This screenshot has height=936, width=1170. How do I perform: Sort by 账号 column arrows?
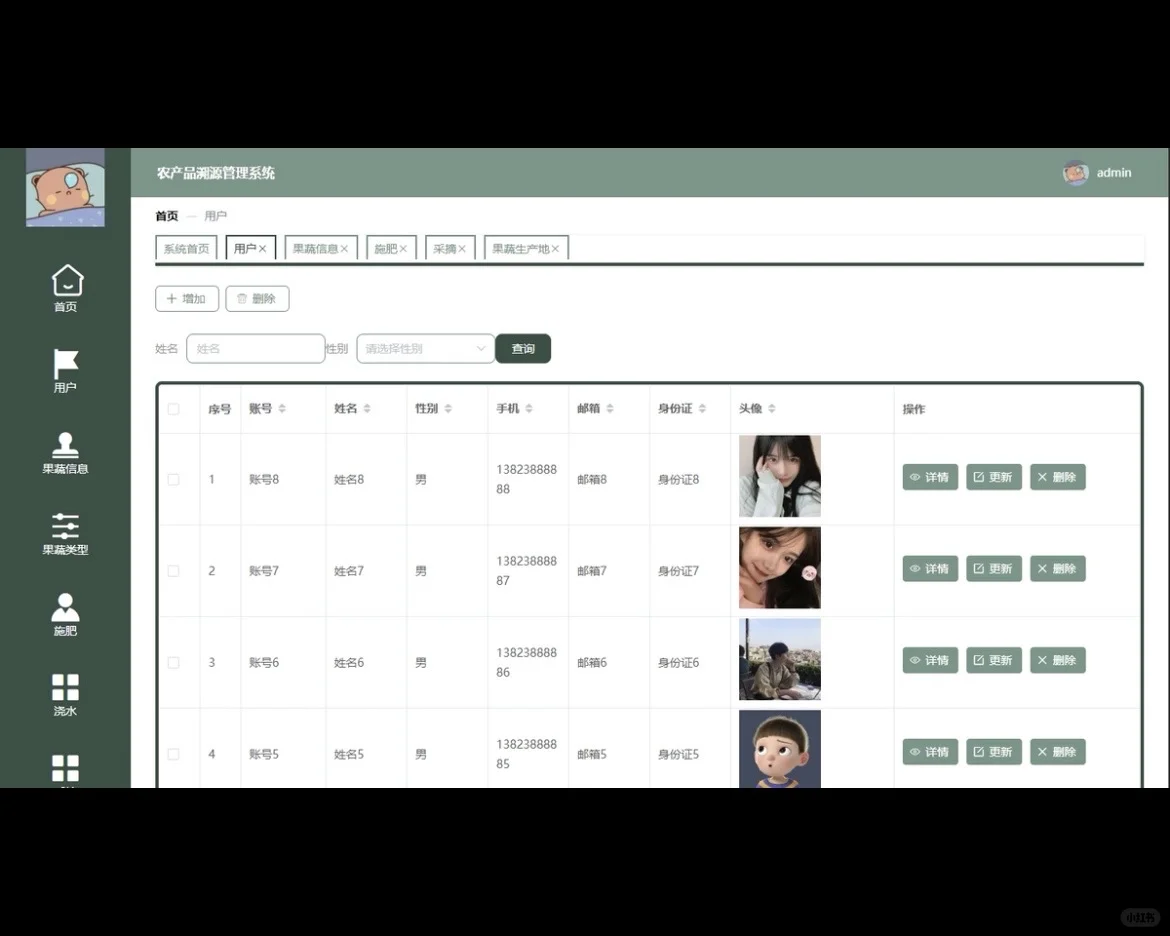282,408
